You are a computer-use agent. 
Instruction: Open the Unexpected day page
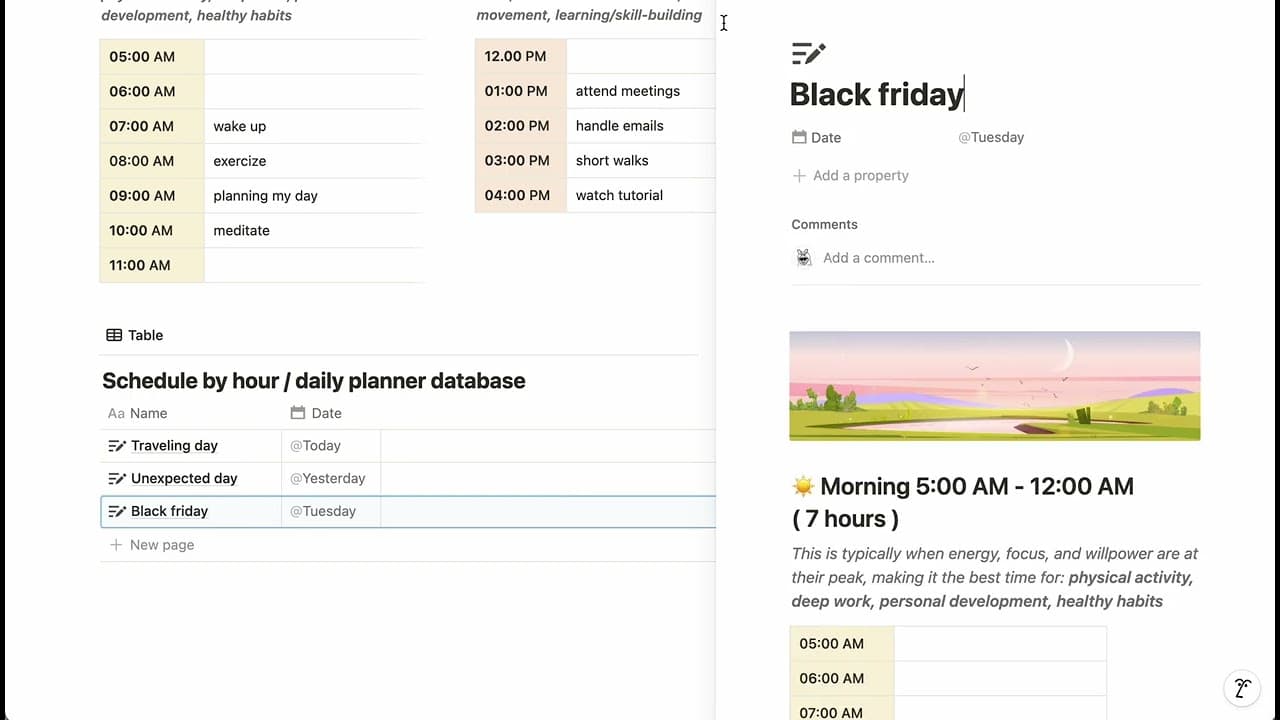coord(184,479)
